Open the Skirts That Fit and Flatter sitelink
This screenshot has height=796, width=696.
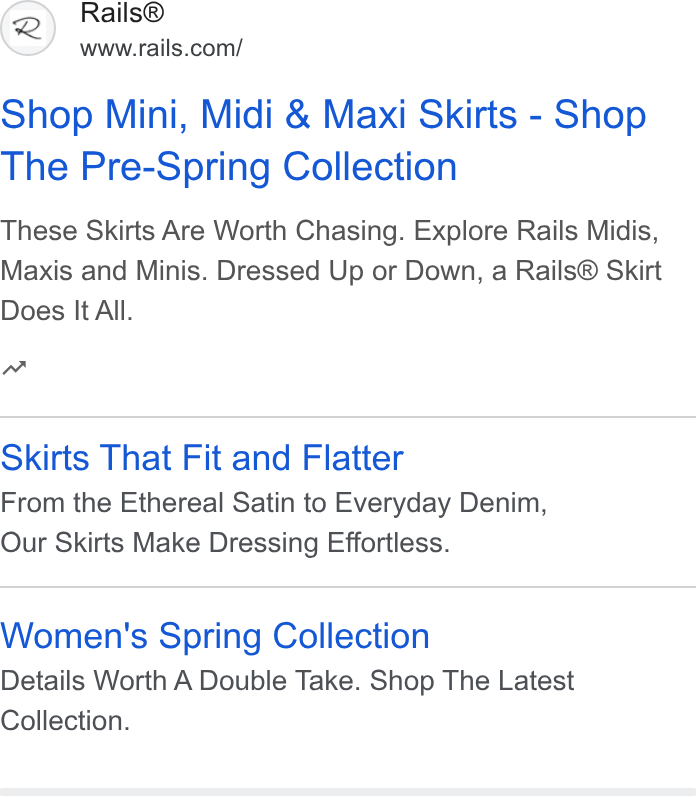(202, 458)
